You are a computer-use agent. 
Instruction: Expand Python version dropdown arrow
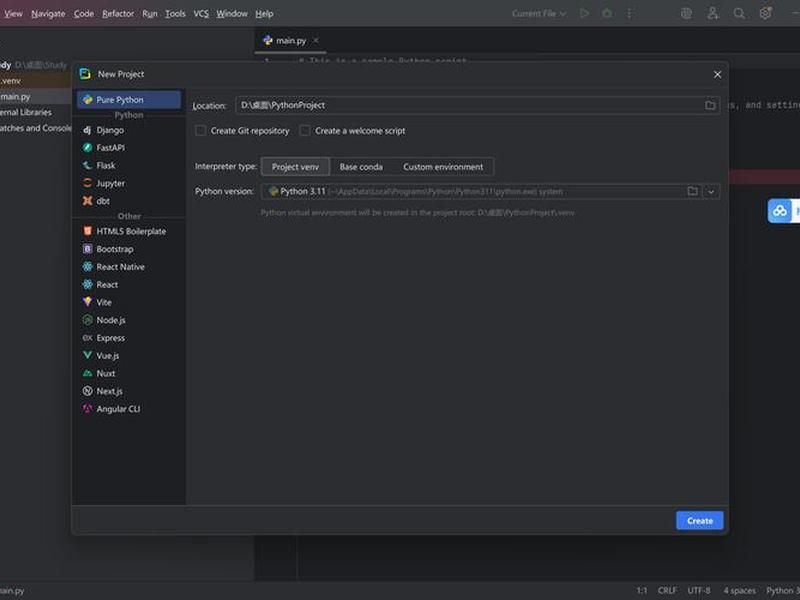(x=711, y=192)
